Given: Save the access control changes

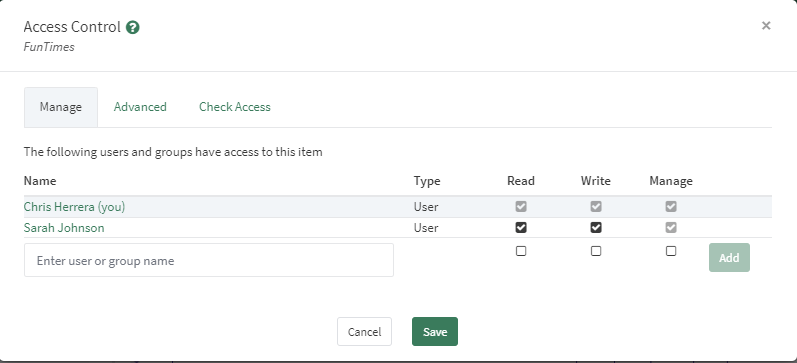Looking at the screenshot, I should coord(435,331).
